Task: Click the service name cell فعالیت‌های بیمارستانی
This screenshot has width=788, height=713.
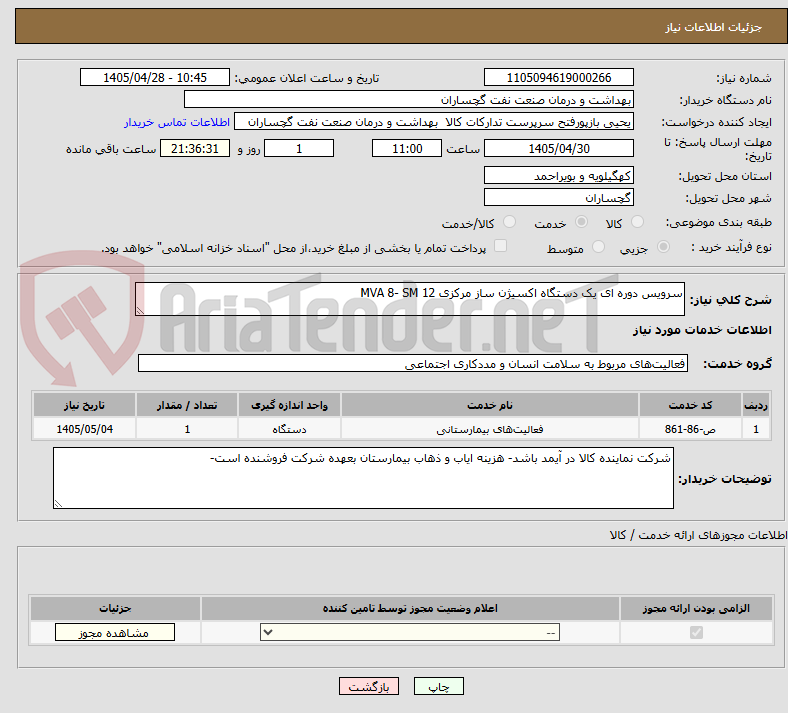Action: click(x=489, y=429)
